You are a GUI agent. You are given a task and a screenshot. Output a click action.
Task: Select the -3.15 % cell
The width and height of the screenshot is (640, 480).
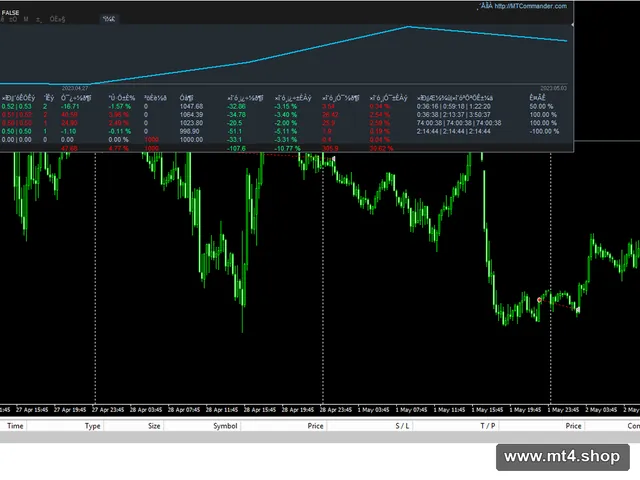[x=286, y=106]
